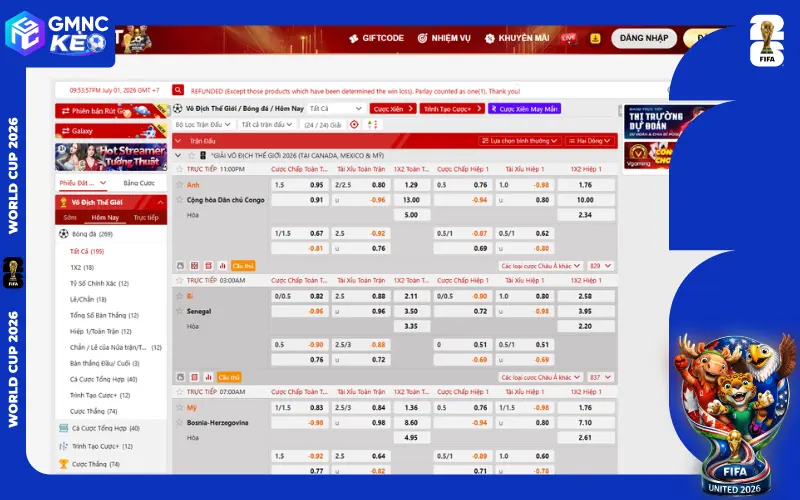Click the purple Cược Xiên May Mắn button
This screenshot has height=500, width=800.
pos(524,109)
